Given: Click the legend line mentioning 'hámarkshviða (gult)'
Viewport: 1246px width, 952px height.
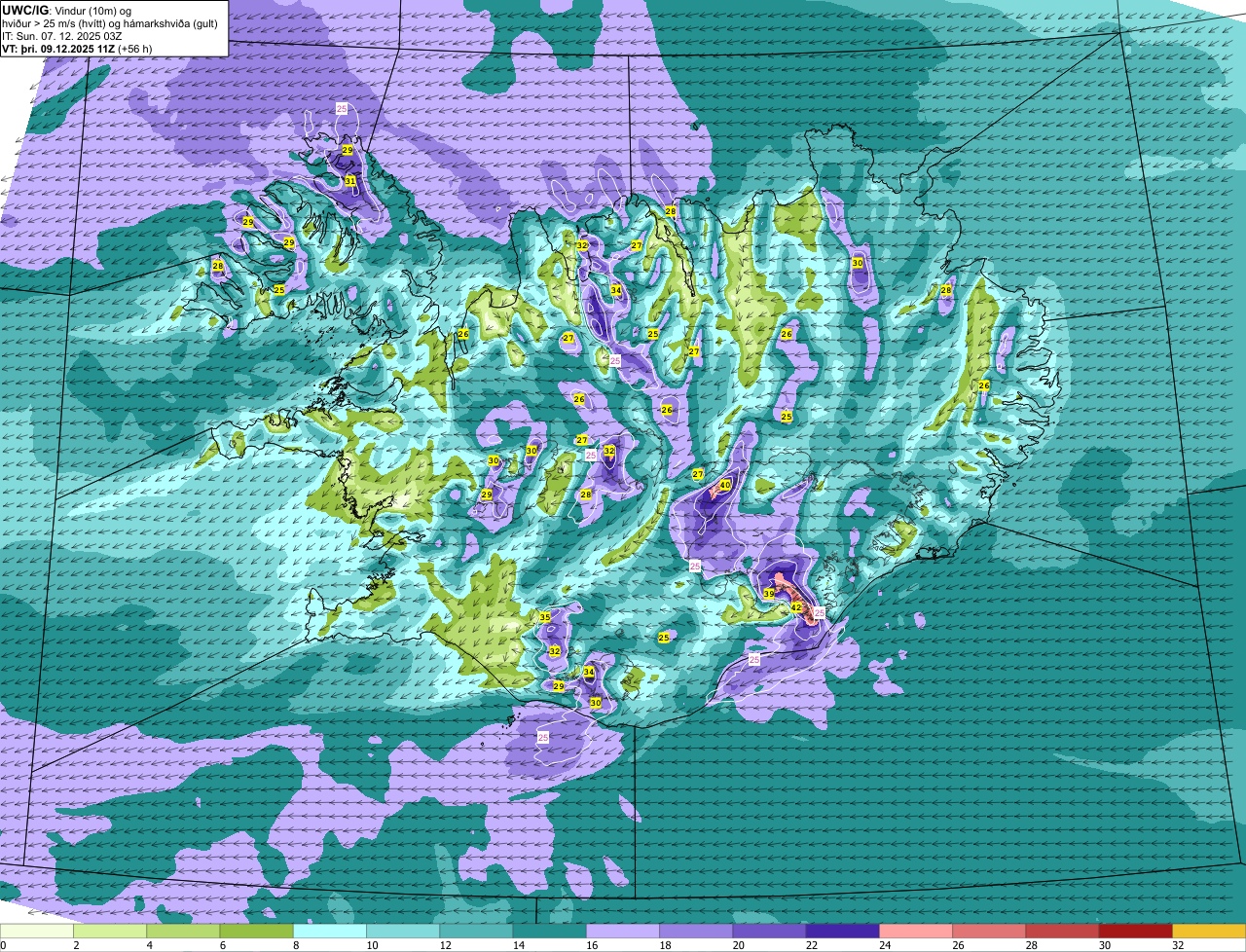Looking at the screenshot, I should (109, 23).
